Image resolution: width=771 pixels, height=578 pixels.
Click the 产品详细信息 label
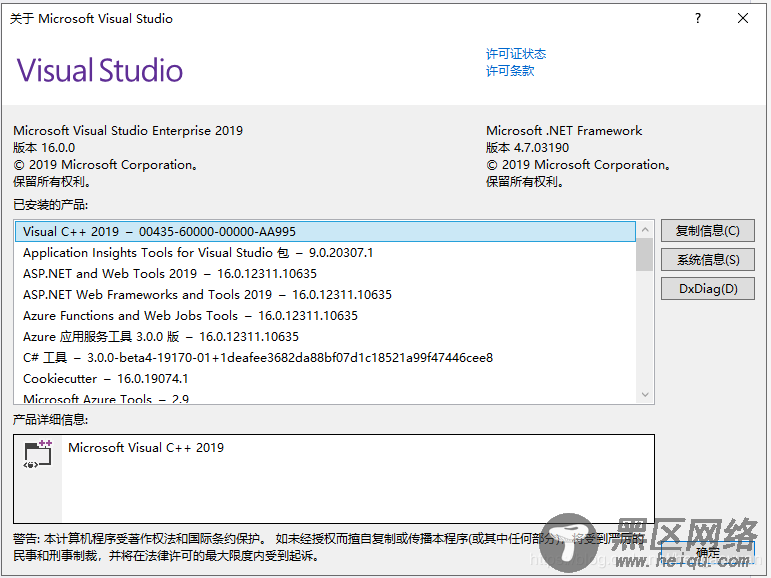[x=51, y=420]
